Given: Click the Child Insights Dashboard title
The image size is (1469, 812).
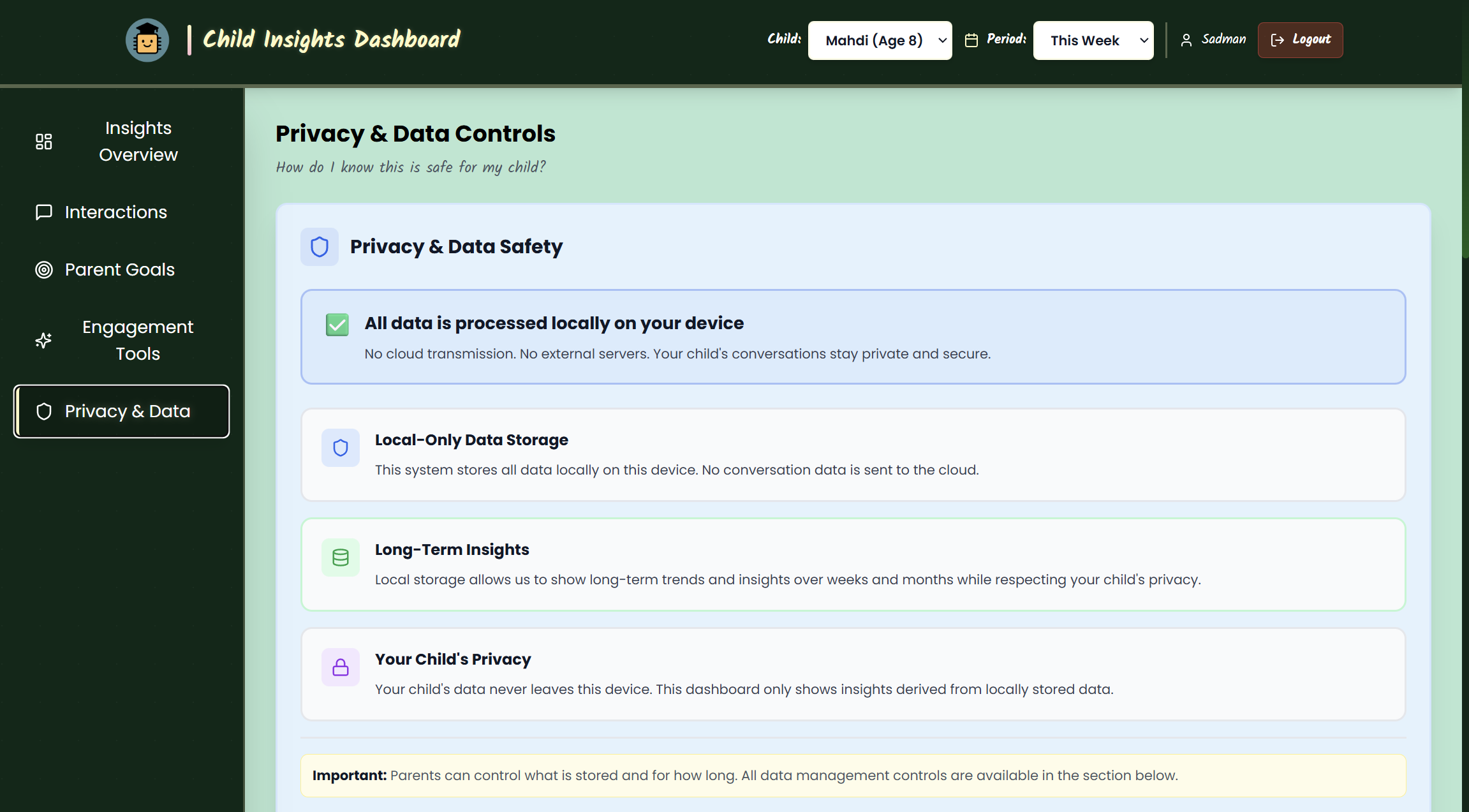Looking at the screenshot, I should tap(331, 40).
